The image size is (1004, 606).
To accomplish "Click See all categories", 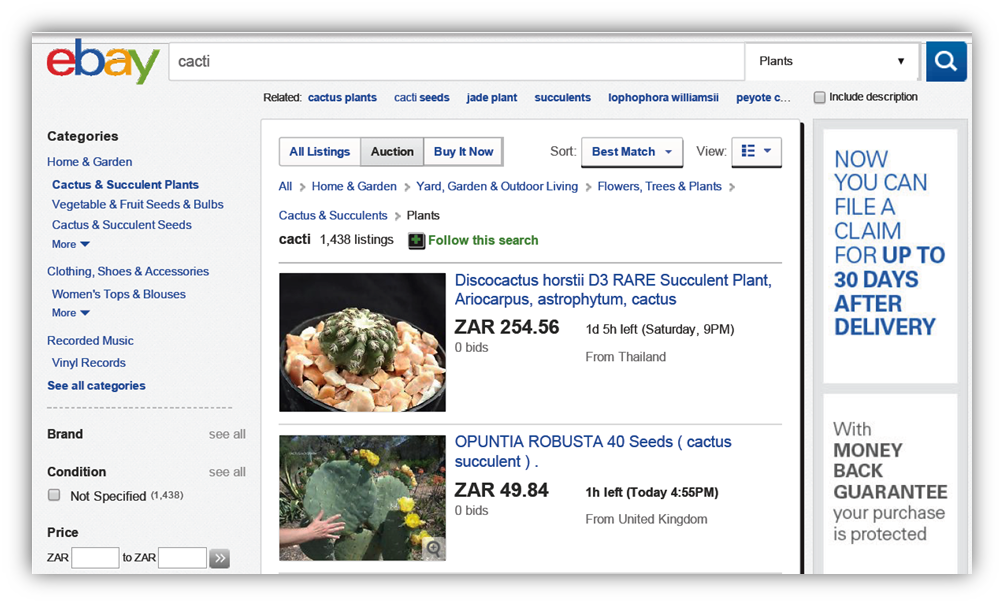I will coord(96,386).
